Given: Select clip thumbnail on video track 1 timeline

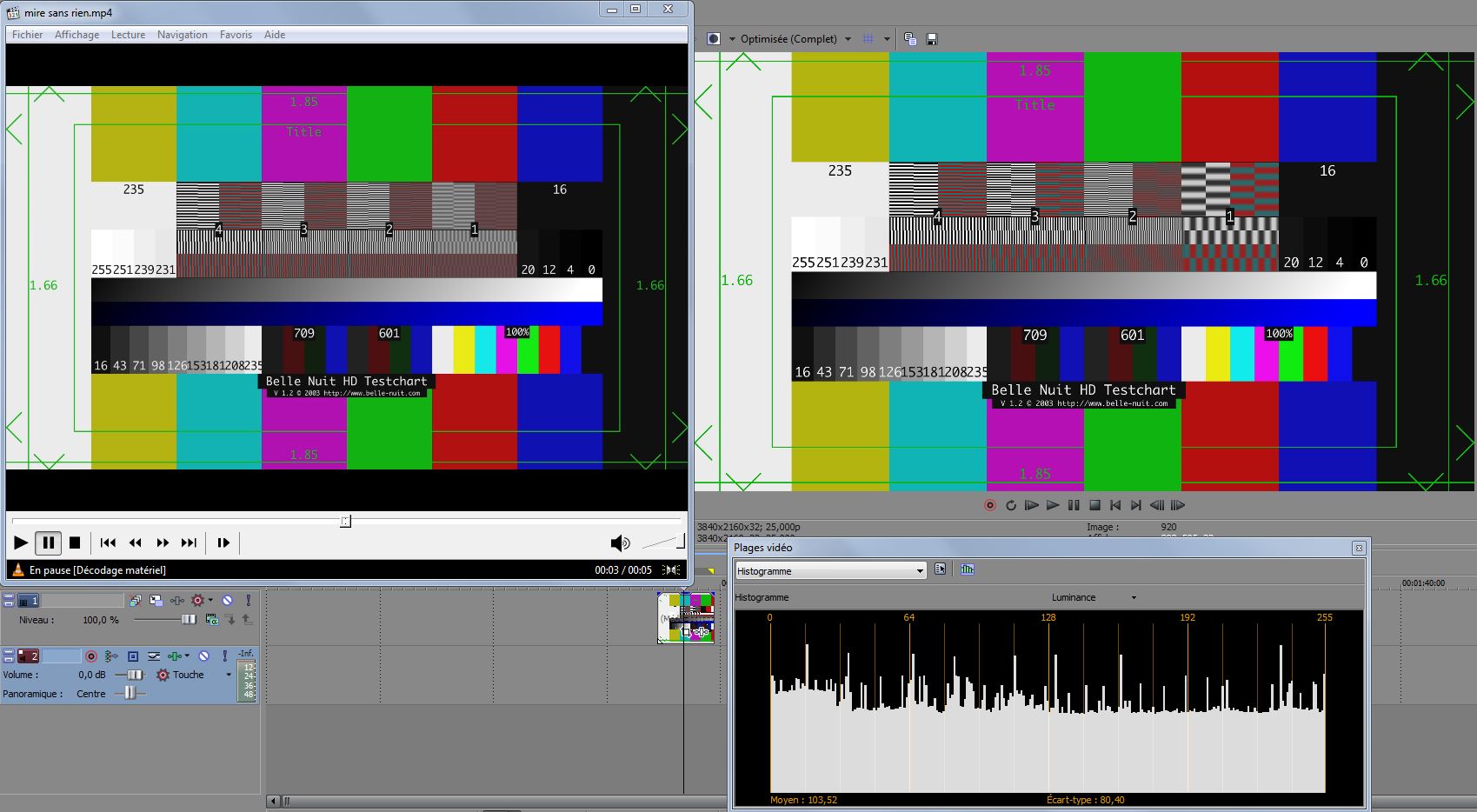Looking at the screenshot, I should 686,617.
